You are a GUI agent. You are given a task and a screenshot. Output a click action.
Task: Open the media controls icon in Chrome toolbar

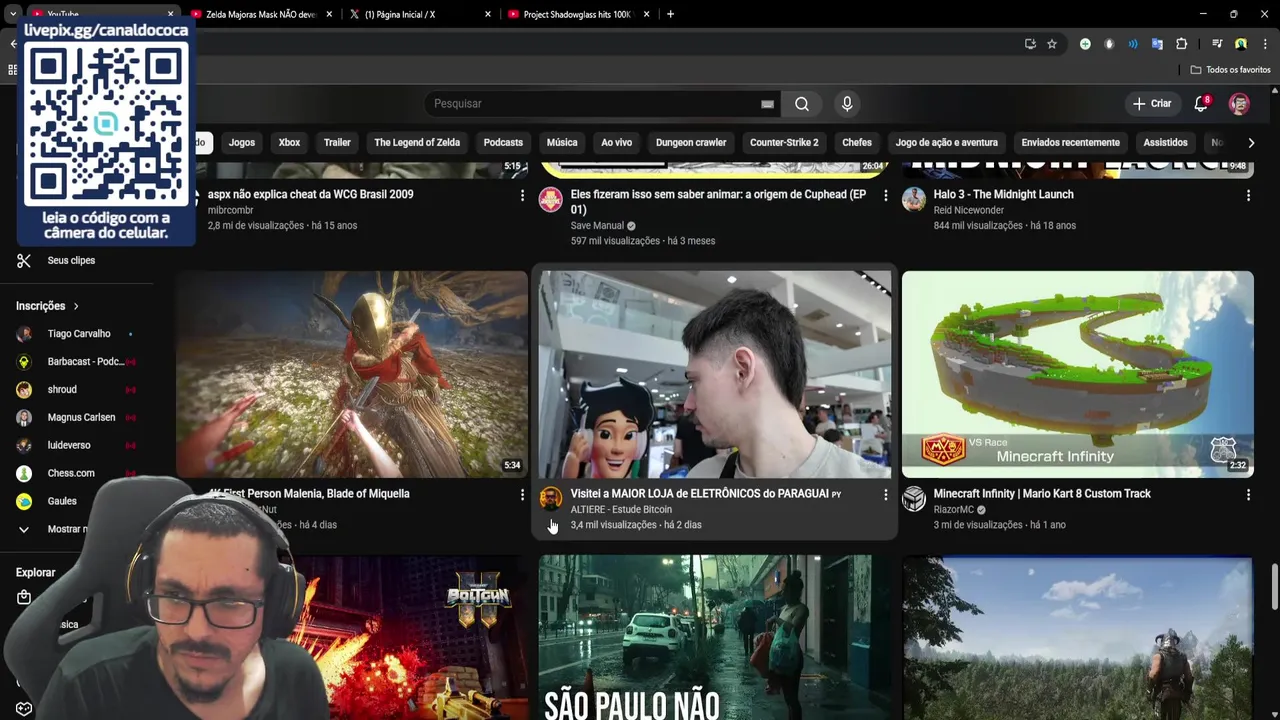[x=1217, y=44]
